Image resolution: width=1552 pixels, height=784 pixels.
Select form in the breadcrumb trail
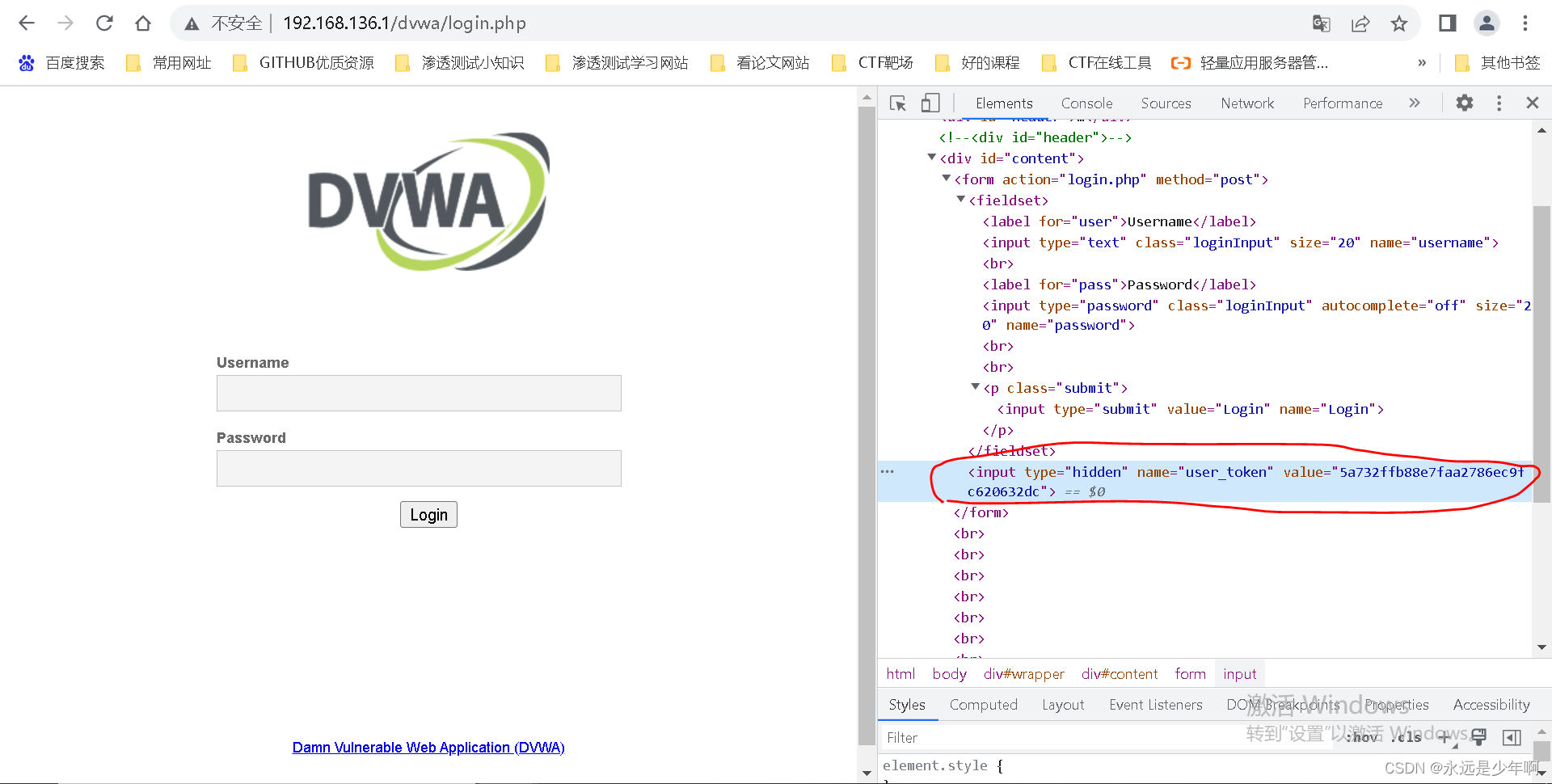[x=1190, y=674]
